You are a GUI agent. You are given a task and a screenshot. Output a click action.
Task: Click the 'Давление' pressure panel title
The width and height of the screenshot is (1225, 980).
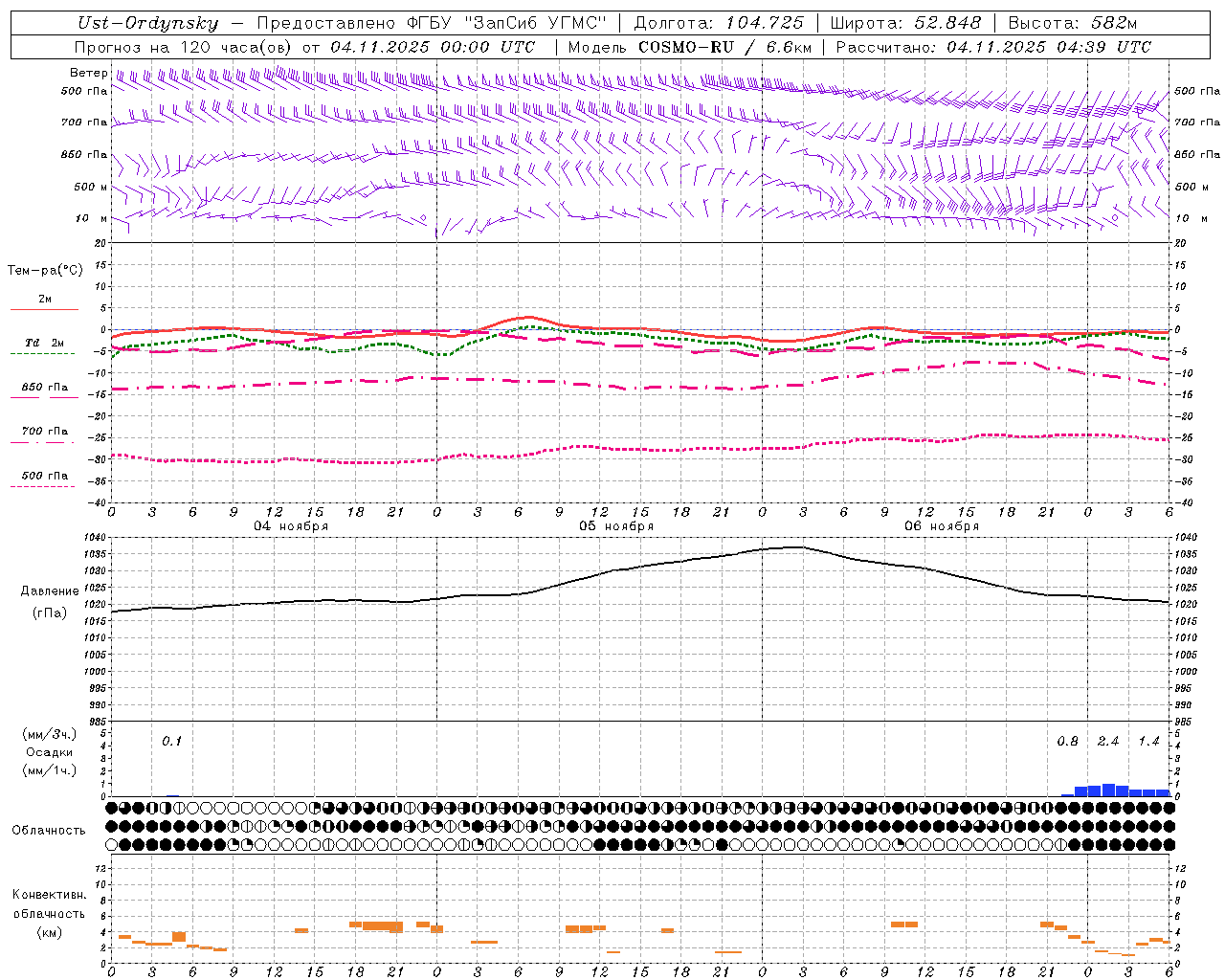(50, 591)
